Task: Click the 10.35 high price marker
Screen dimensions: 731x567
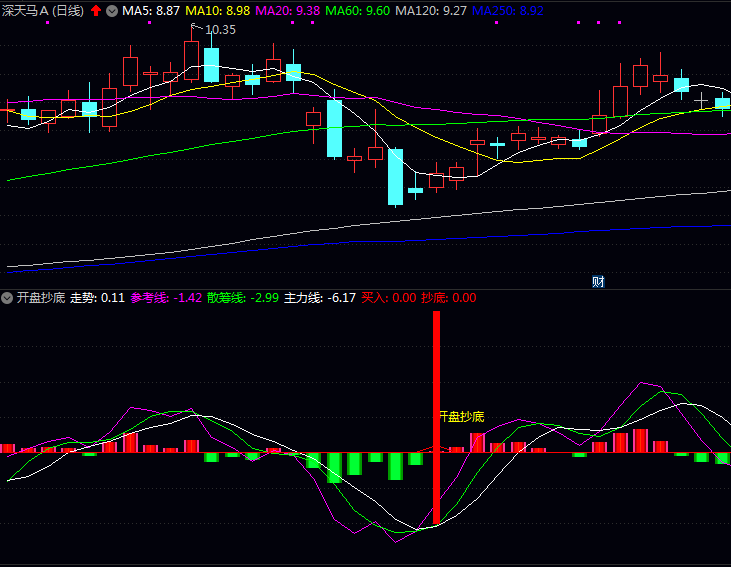Action: point(219,30)
